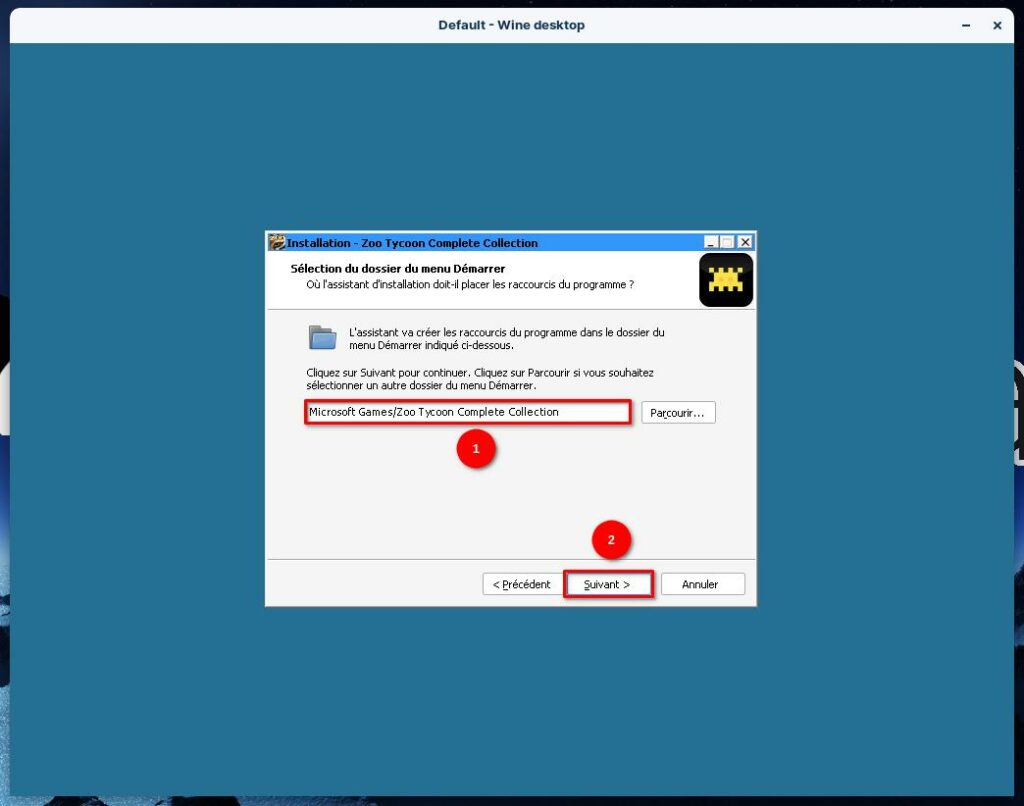Cancel installation with the Annuler button
Viewport: 1024px width, 806px height.
(700, 584)
